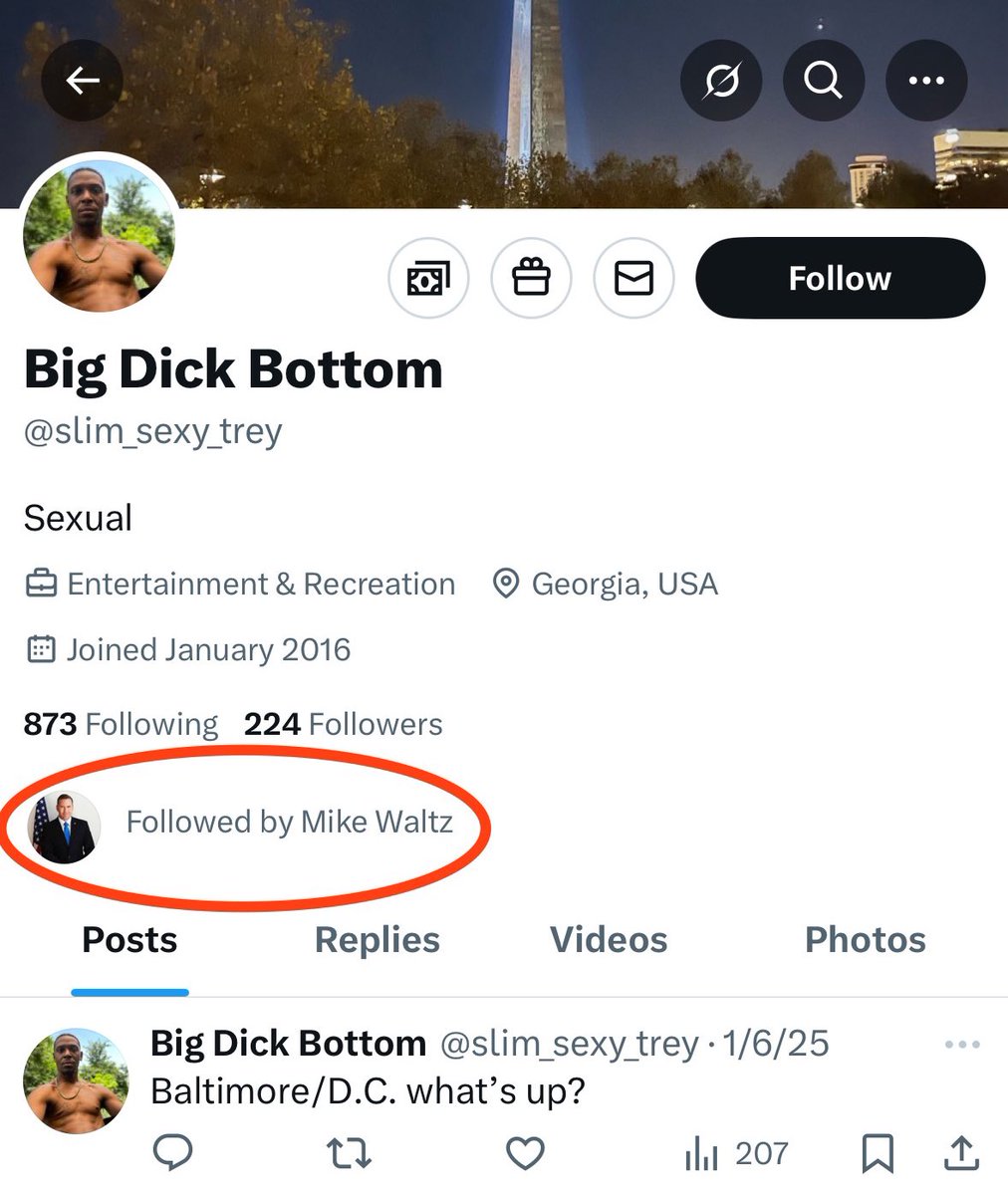1008x1195 pixels.
Task: Tap the profile search magnifier icon
Action: (x=824, y=81)
